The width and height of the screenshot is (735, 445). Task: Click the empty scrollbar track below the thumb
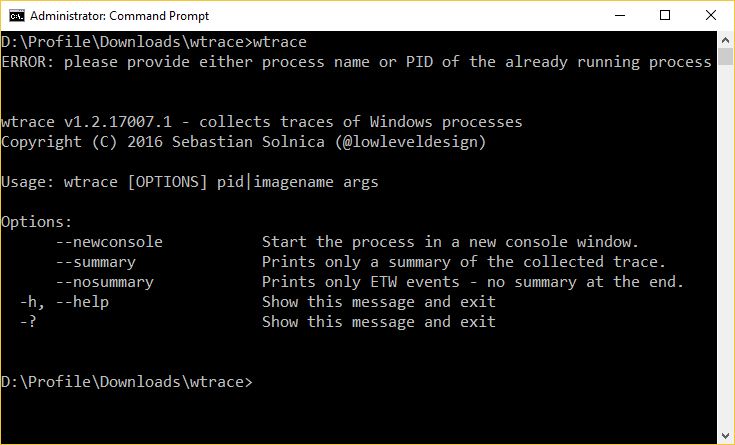pyautogui.click(x=726, y=246)
